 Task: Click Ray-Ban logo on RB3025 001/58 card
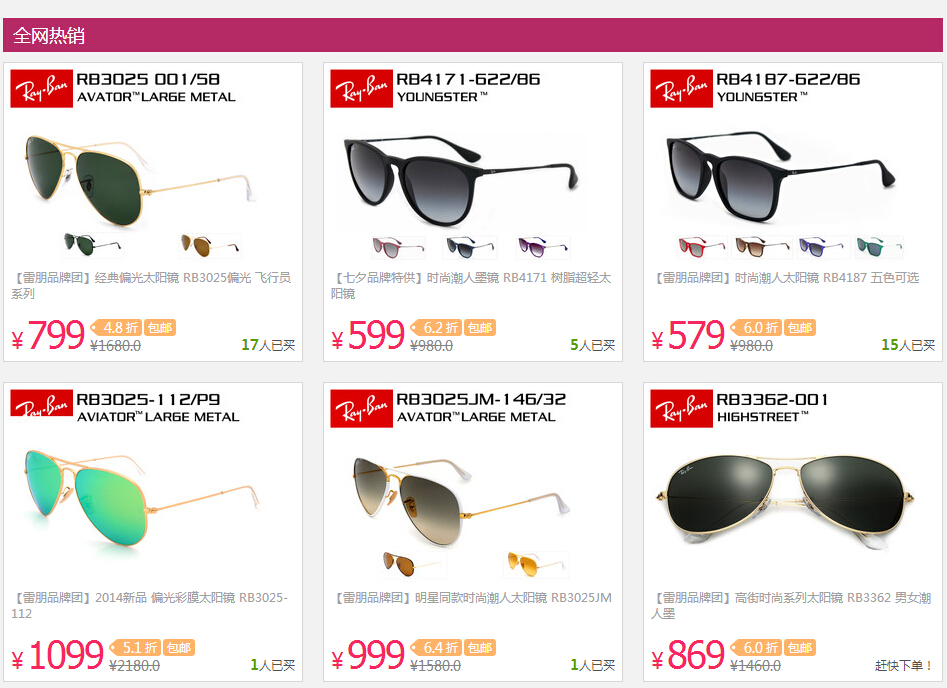pyautogui.click(x=41, y=88)
